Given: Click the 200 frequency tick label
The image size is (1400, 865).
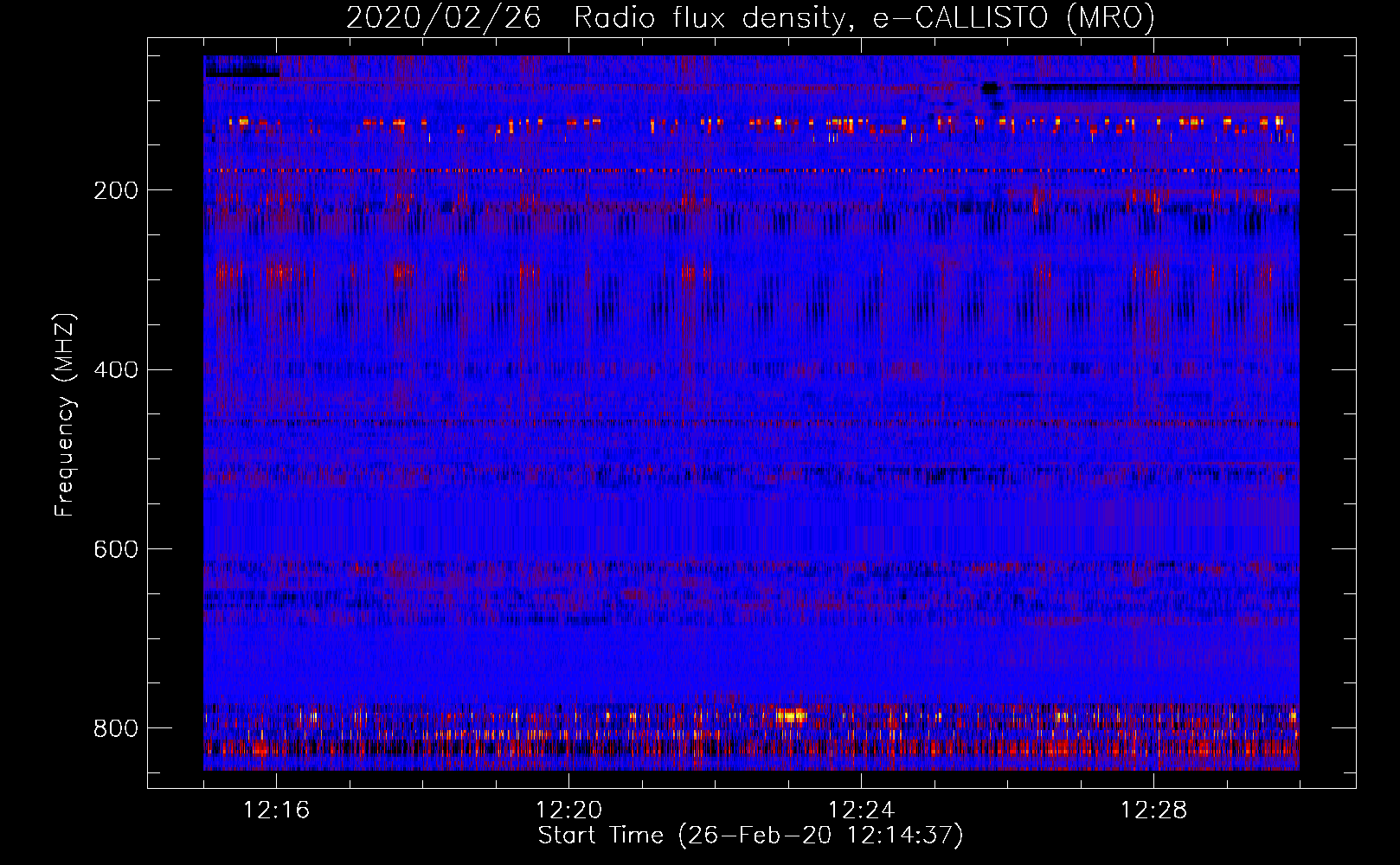Looking at the screenshot, I should pos(115,191).
